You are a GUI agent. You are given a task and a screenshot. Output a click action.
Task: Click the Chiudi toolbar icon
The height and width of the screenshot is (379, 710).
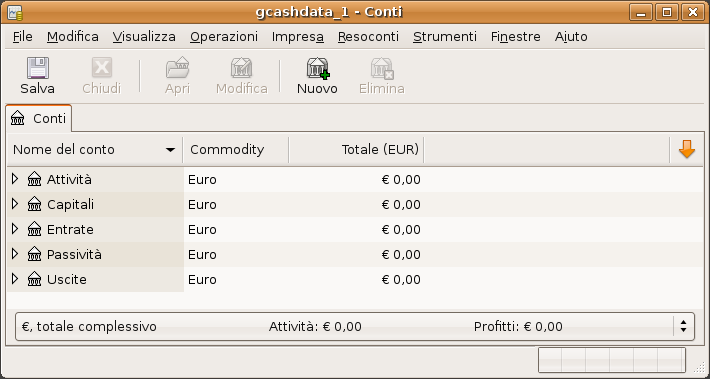point(102,68)
